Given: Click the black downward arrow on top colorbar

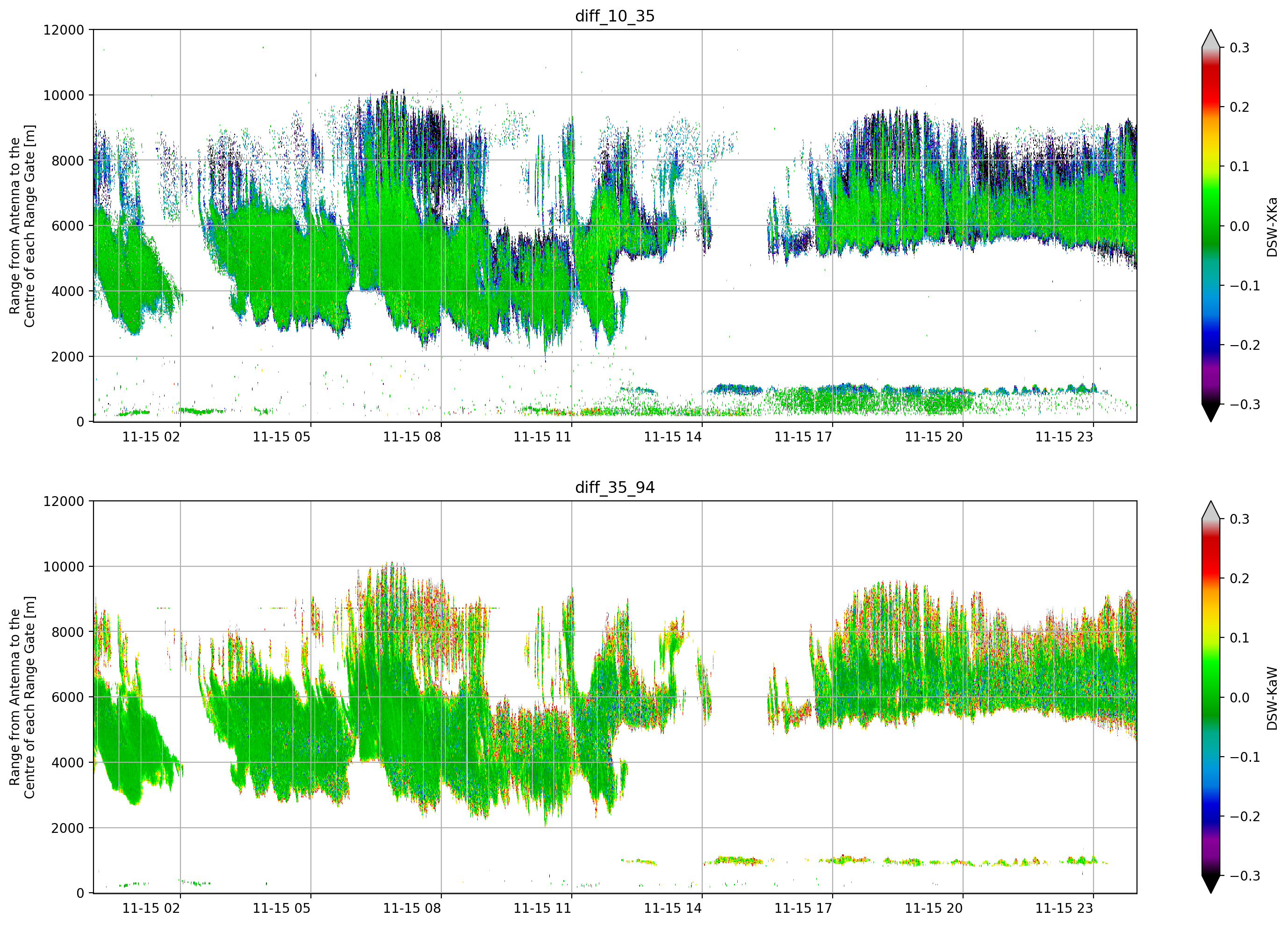Looking at the screenshot, I should [1211, 412].
